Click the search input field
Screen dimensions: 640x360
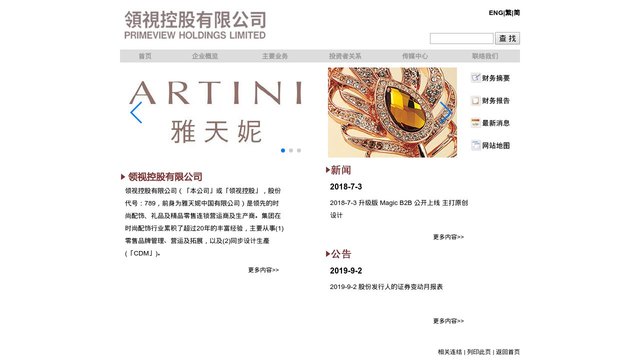point(461,38)
